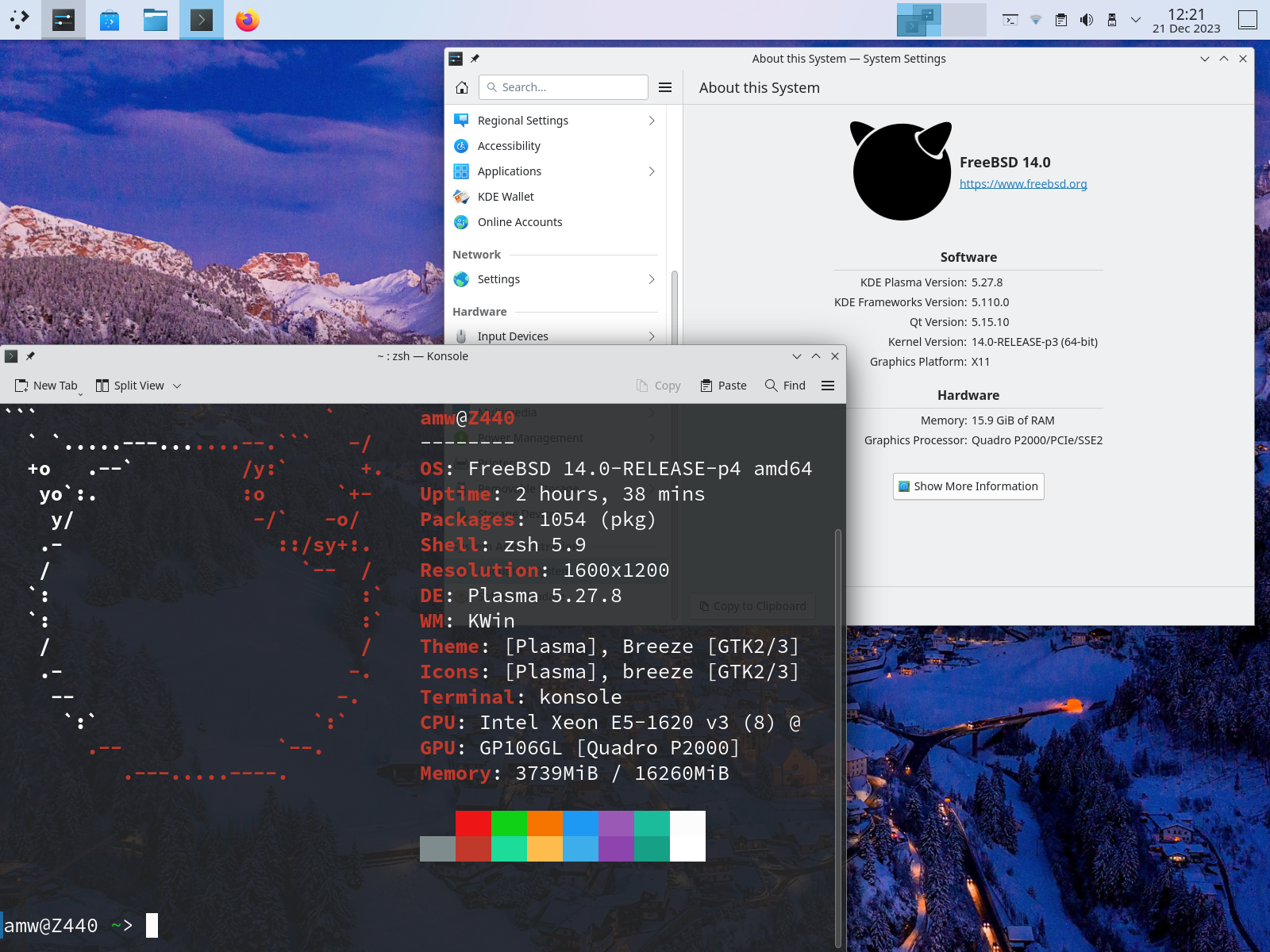
Task: Open audio volume tray icon
Action: coord(1087,20)
